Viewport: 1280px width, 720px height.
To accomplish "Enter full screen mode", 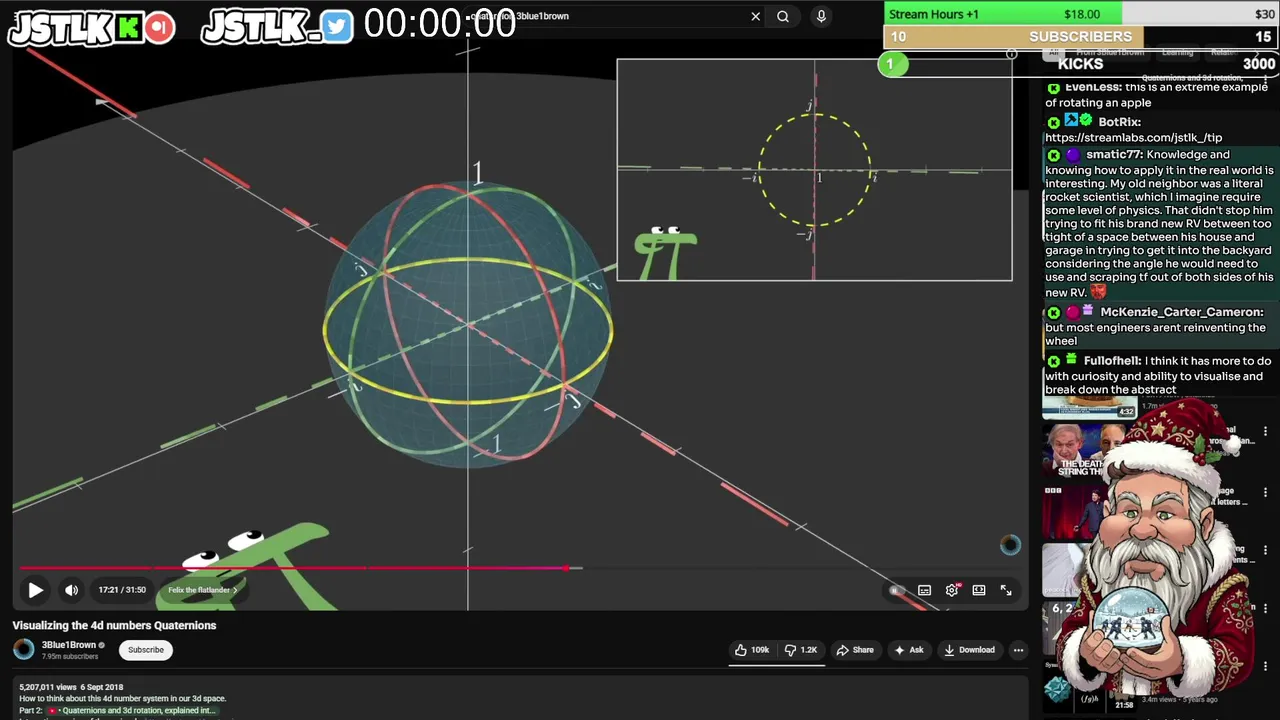I will pos(1006,590).
